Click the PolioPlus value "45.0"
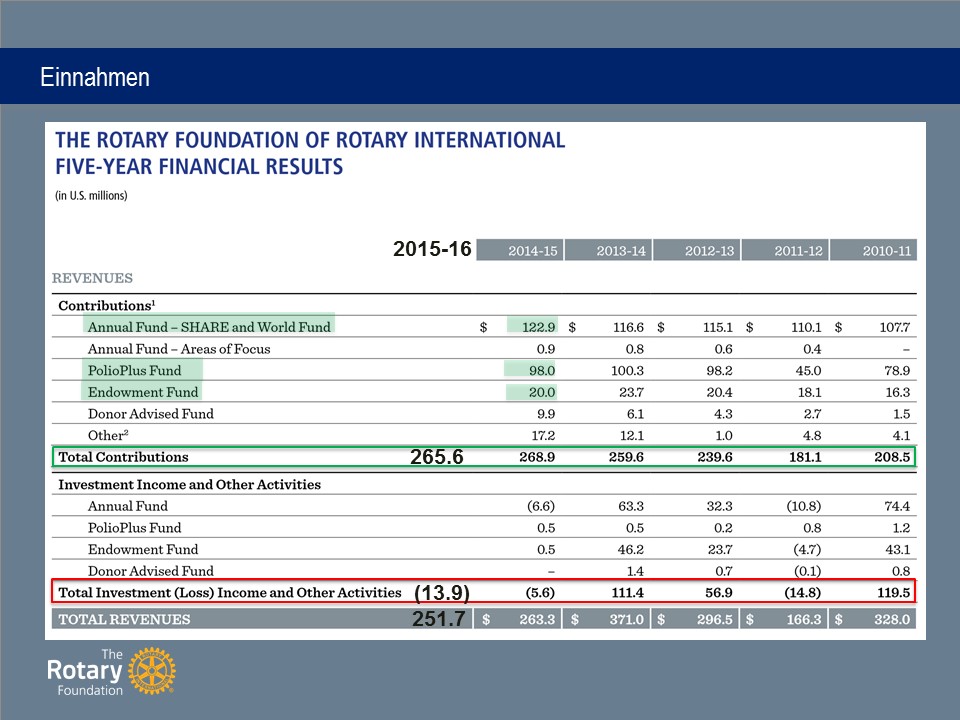 pos(808,370)
